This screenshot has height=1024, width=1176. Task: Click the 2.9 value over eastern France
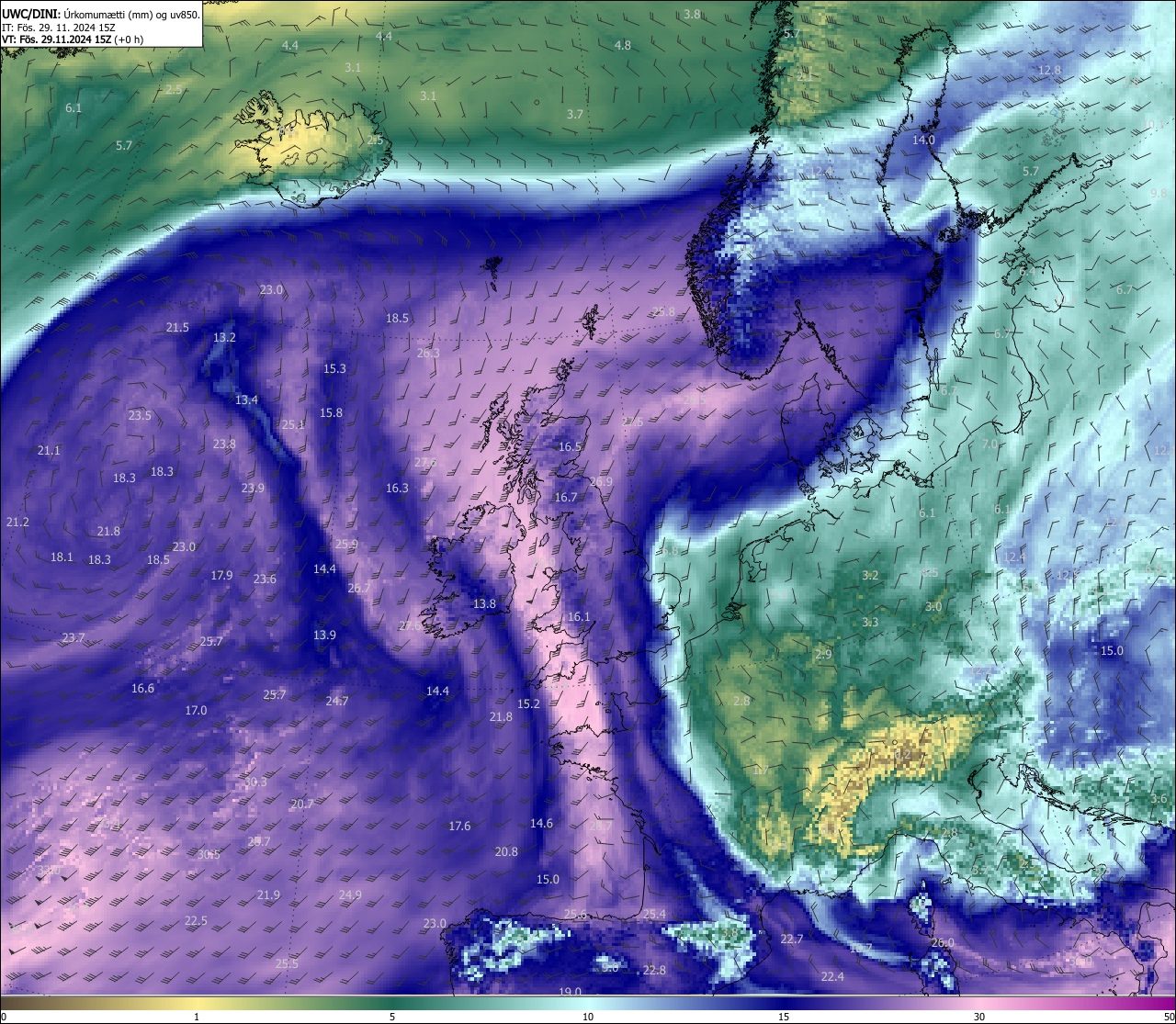pyautogui.click(x=823, y=654)
